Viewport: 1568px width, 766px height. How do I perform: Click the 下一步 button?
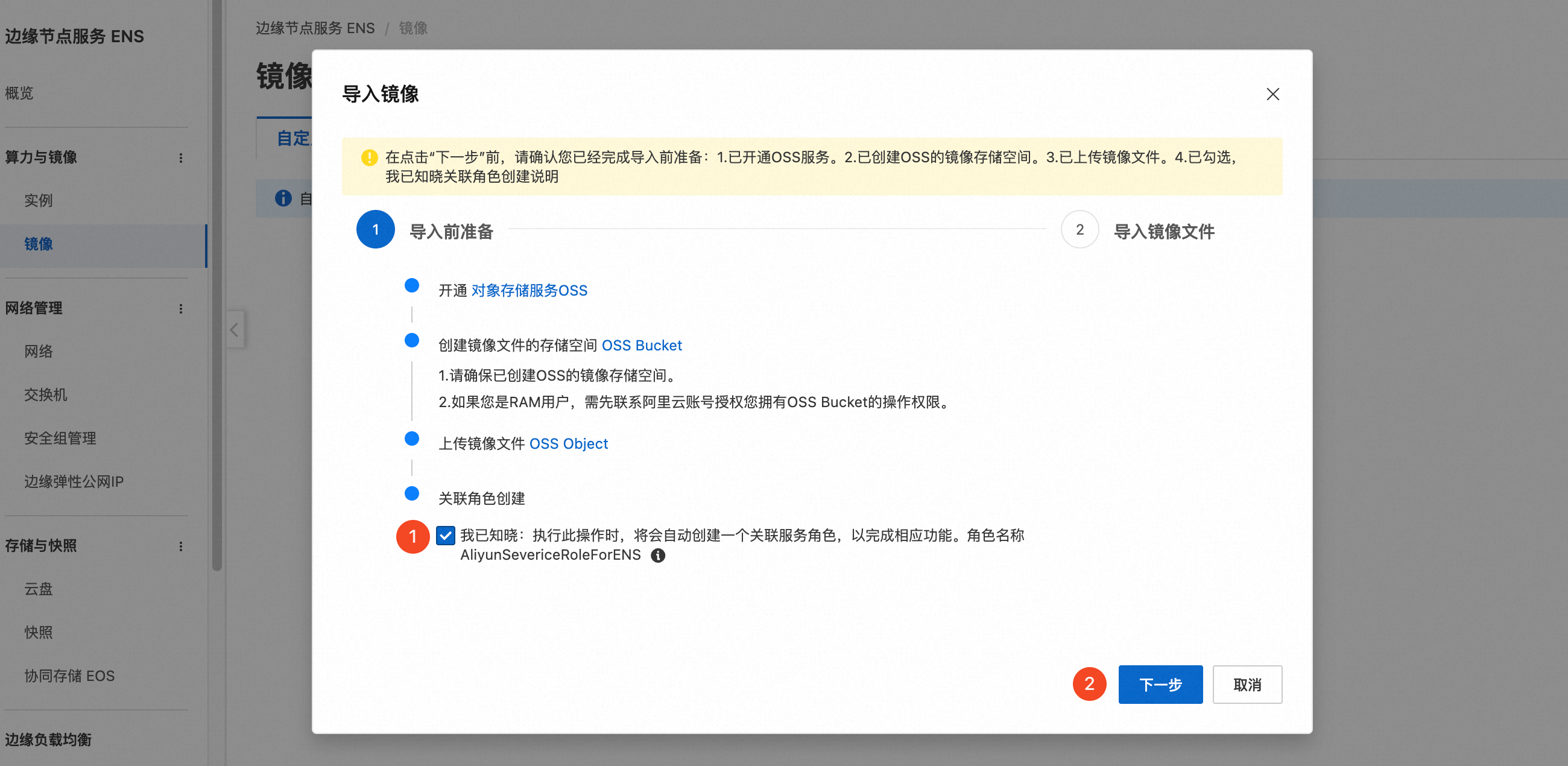[1160, 685]
